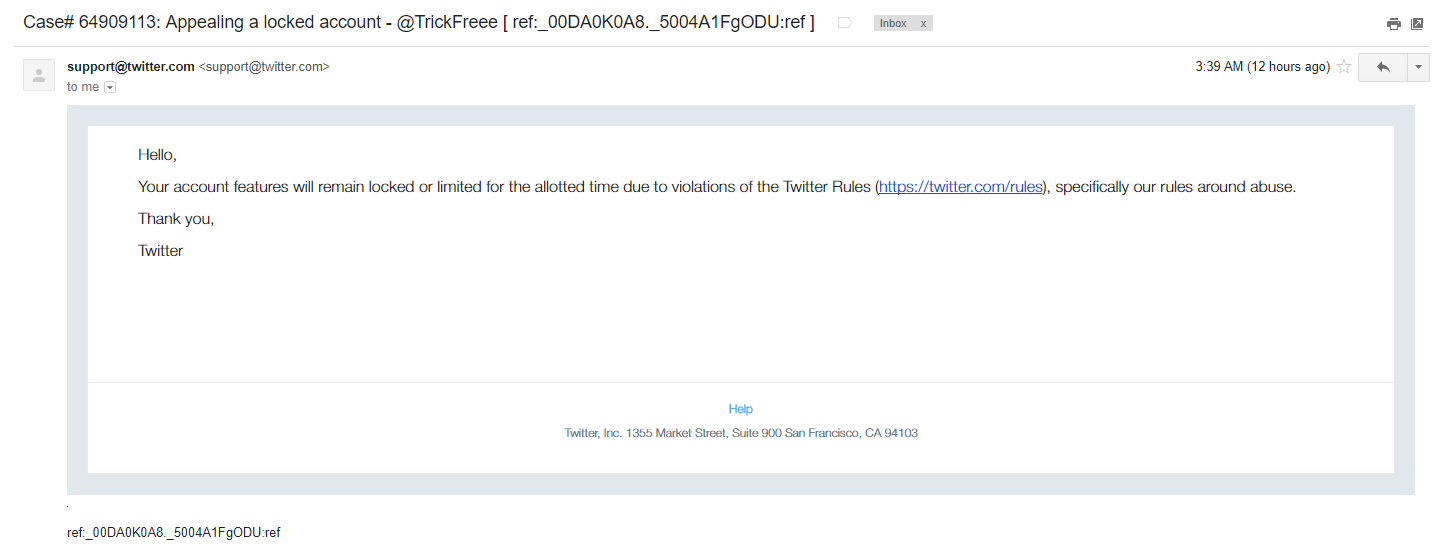The image size is (1455, 551).
Task: Click the 3:39 AM timestamp
Action: click(x=1262, y=67)
